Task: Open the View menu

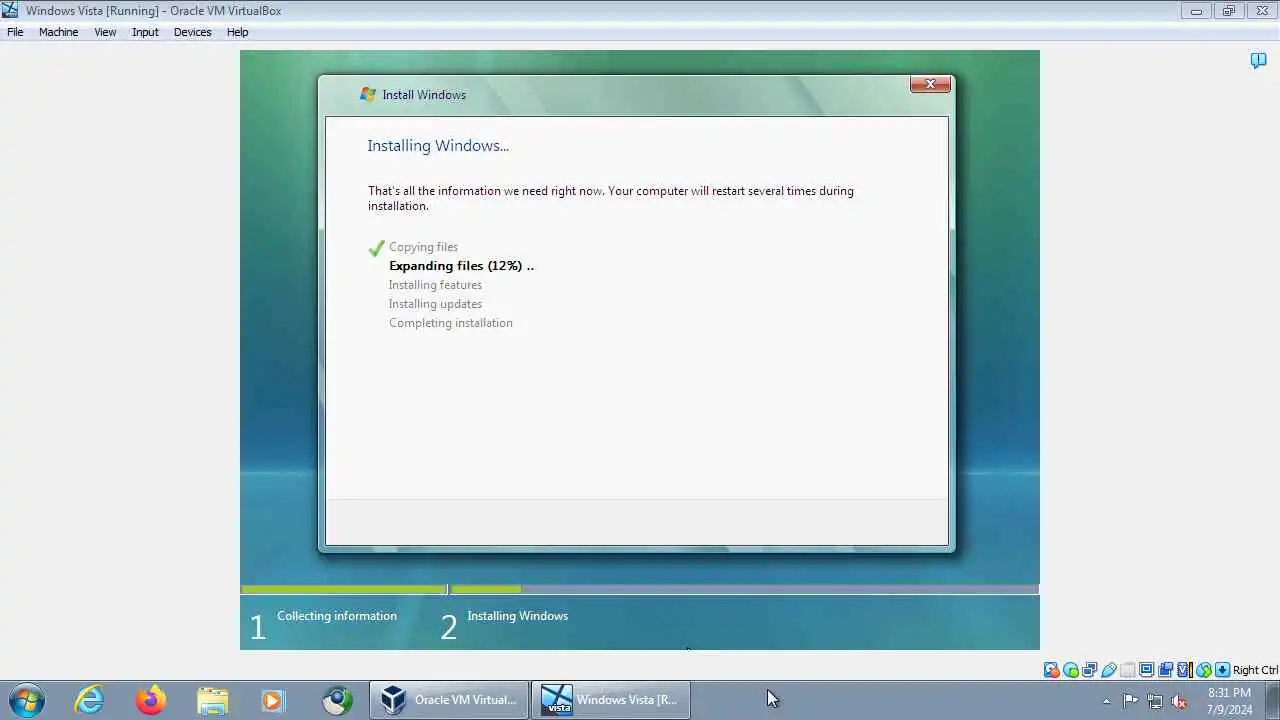Action: click(x=105, y=32)
